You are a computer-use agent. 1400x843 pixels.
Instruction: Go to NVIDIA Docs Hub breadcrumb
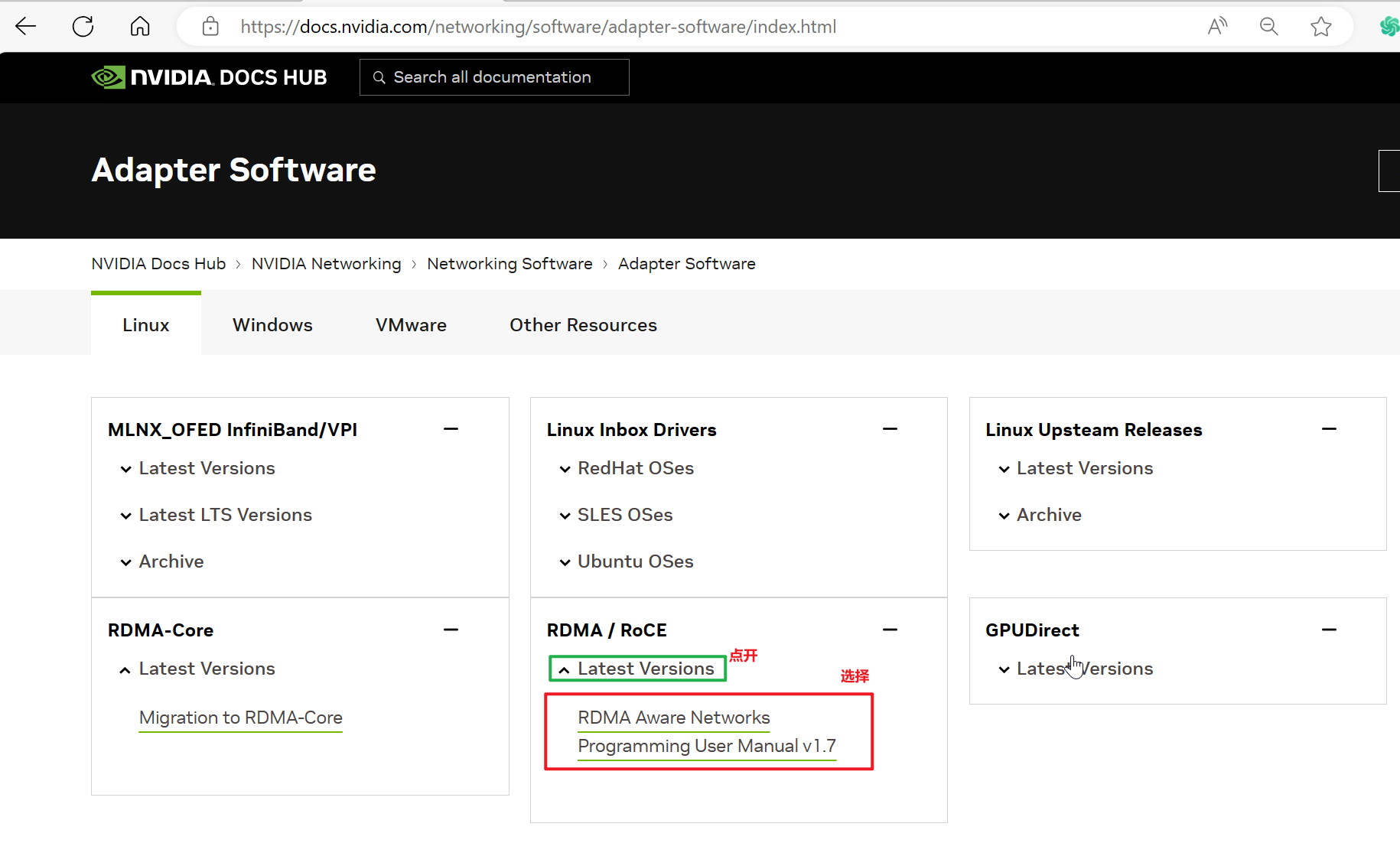[x=158, y=264]
